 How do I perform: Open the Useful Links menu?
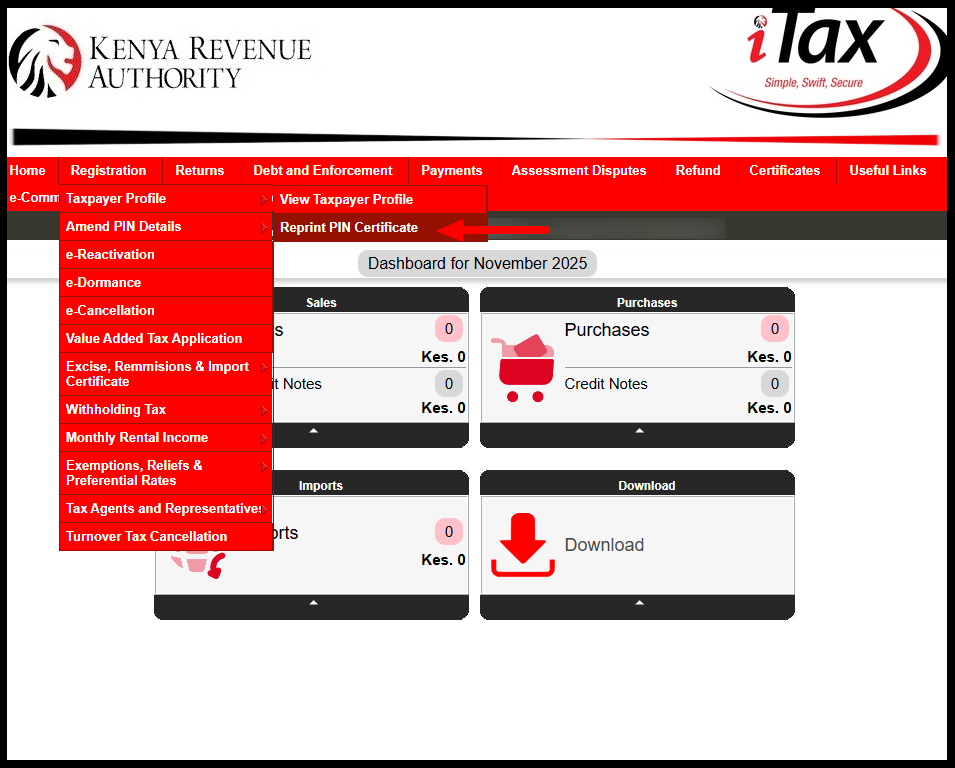tap(889, 171)
